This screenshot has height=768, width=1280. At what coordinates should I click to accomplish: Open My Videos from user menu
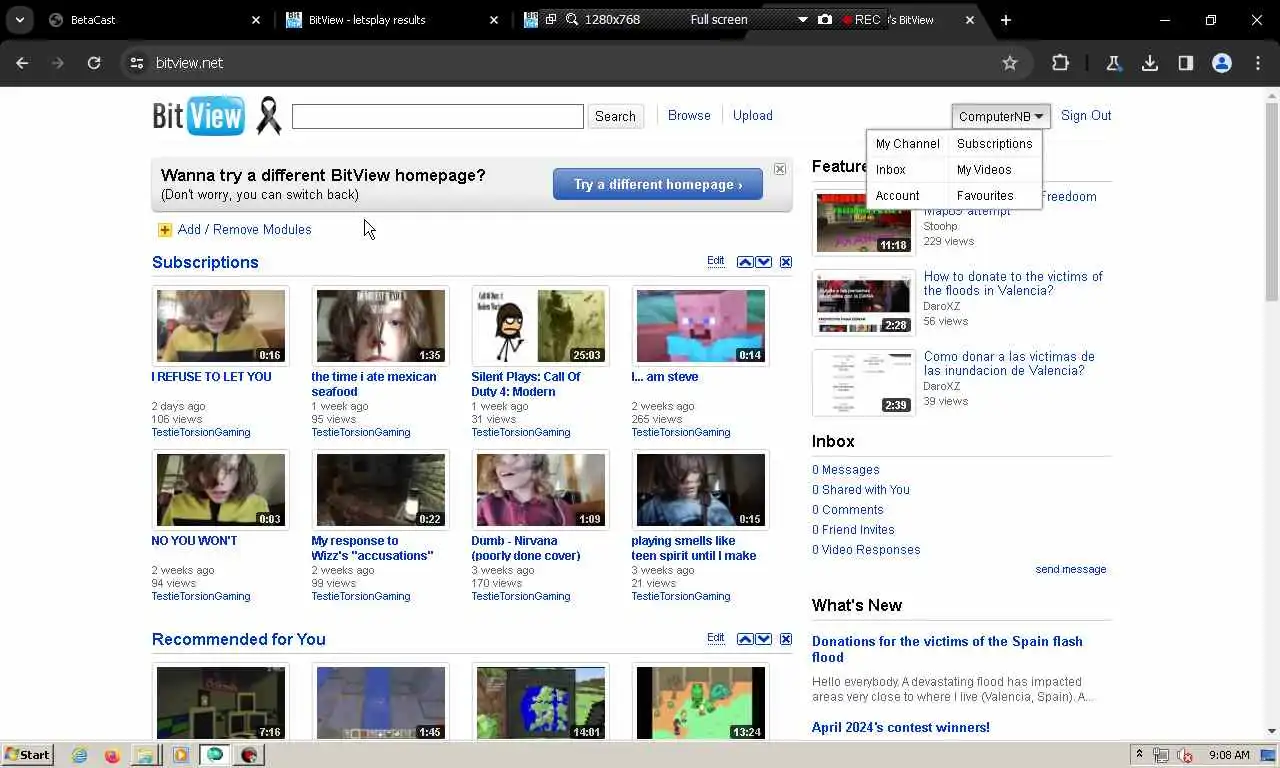(x=984, y=170)
